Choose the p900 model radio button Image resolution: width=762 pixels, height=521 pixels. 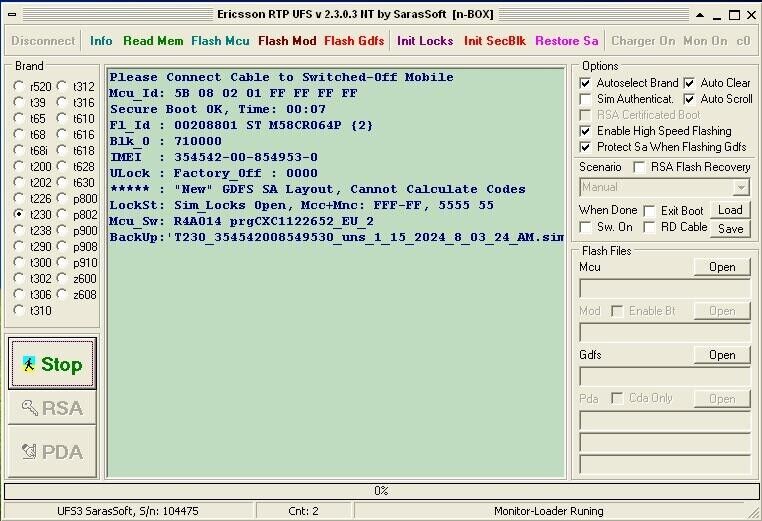point(63,231)
